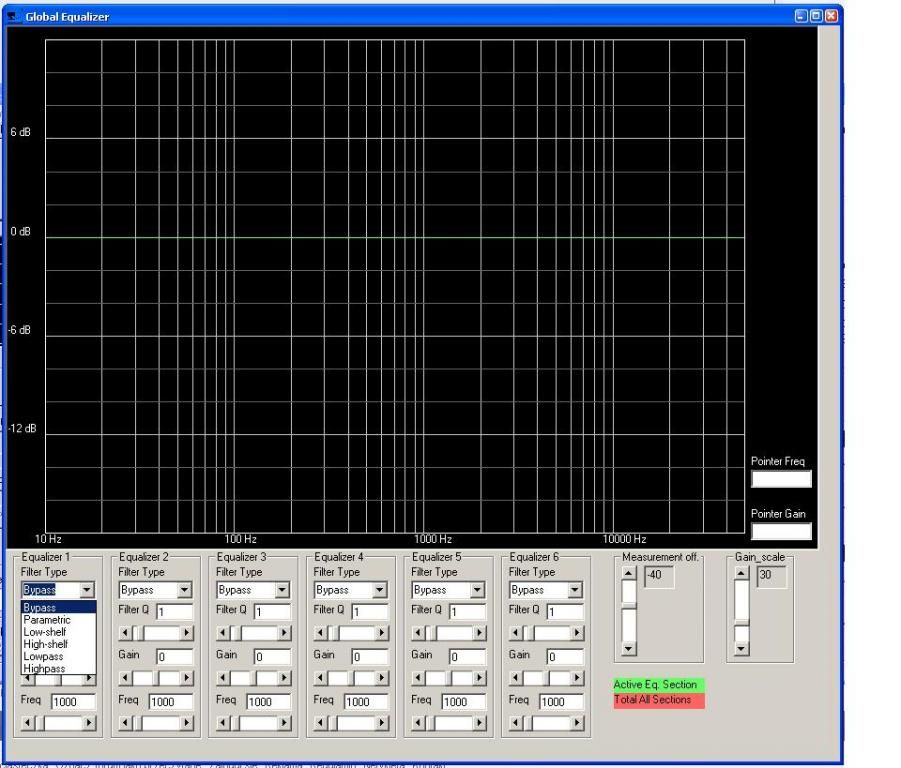The height and width of the screenshot is (768, 901).
Task: Click the Pointer Freq readout box
Action: coord(781,479)
